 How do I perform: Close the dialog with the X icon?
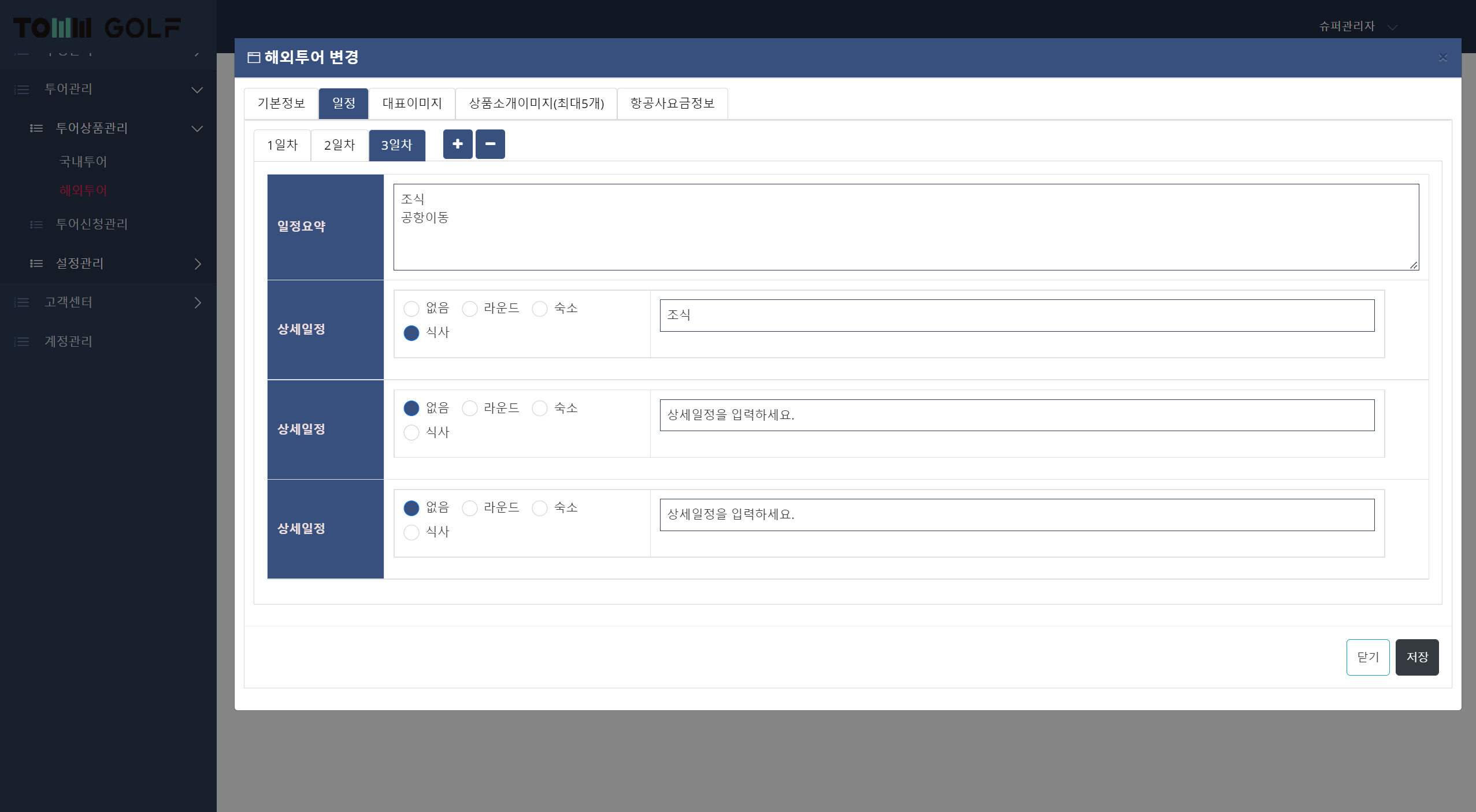click(1442, 58)
